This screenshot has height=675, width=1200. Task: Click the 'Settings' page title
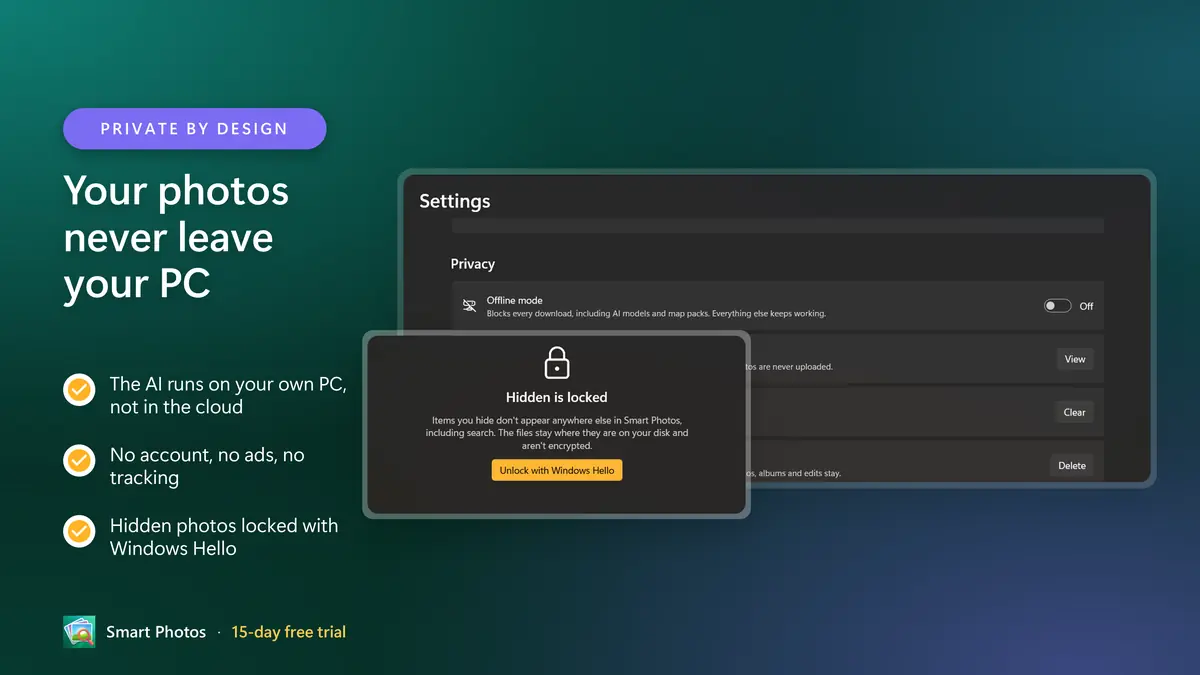pyautogui.click(x=455, y=201)
